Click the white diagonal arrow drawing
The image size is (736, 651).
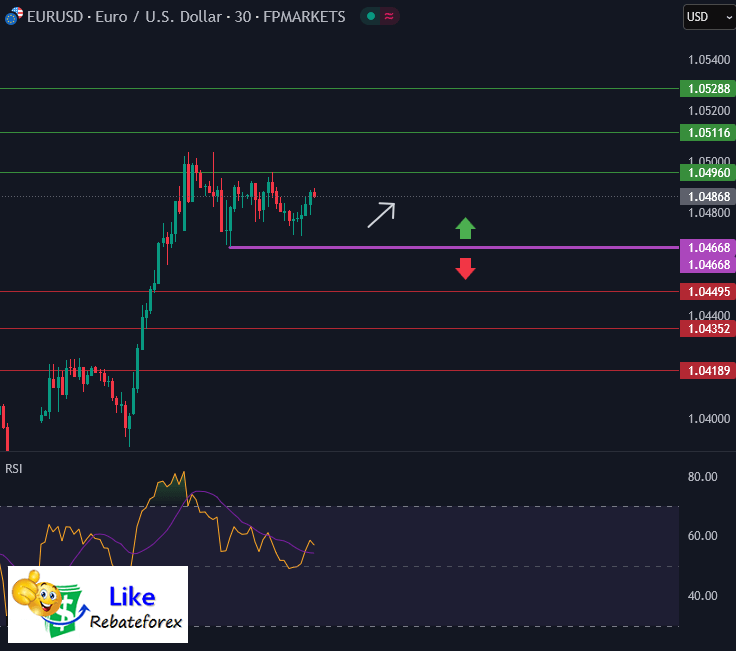[381, 215]
